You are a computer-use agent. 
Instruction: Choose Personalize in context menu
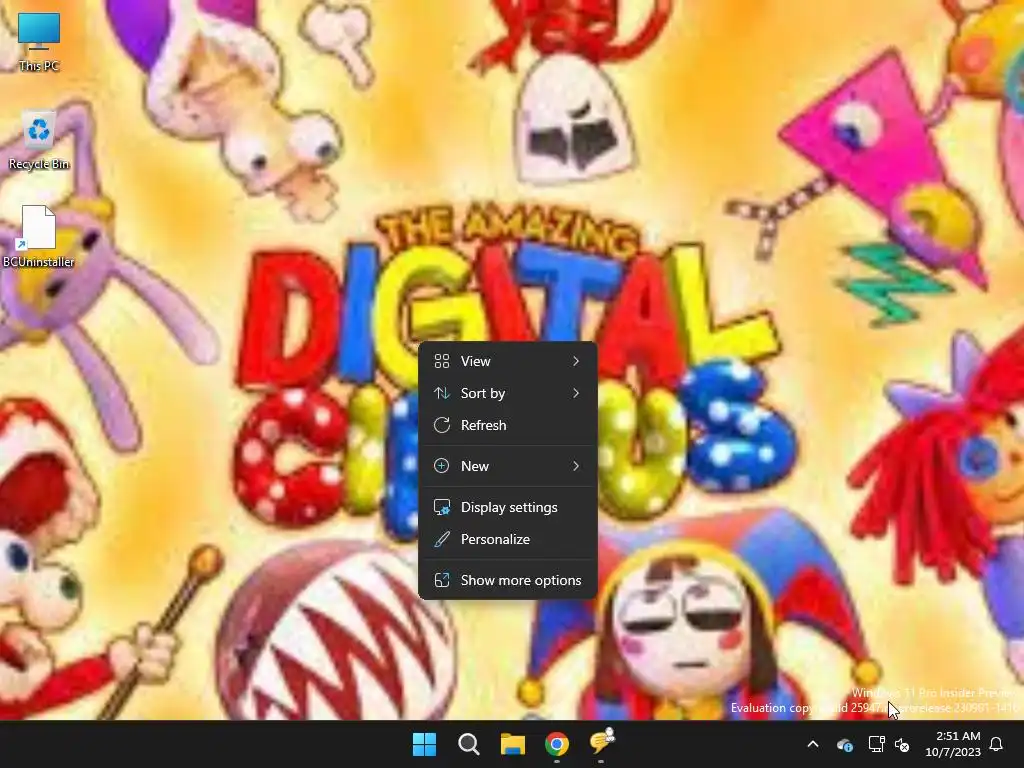point(507,539)
